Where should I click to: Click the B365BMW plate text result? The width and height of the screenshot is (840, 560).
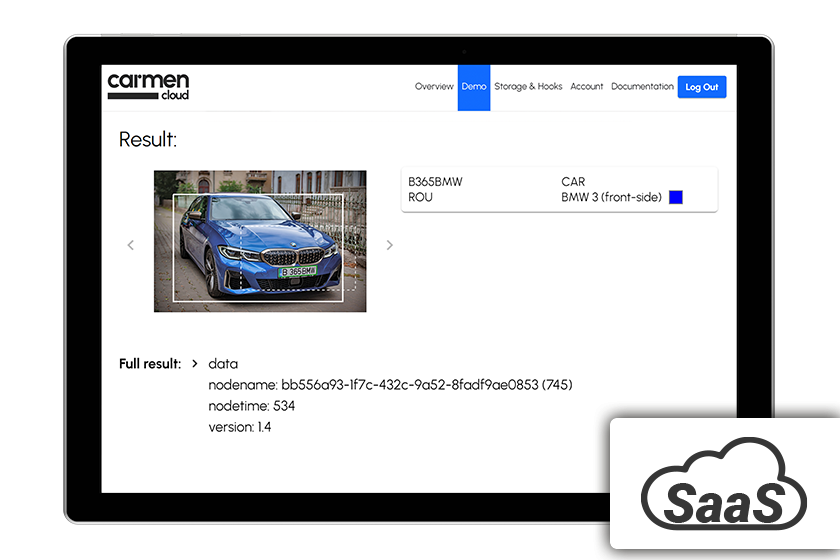(x=435, y=182)
